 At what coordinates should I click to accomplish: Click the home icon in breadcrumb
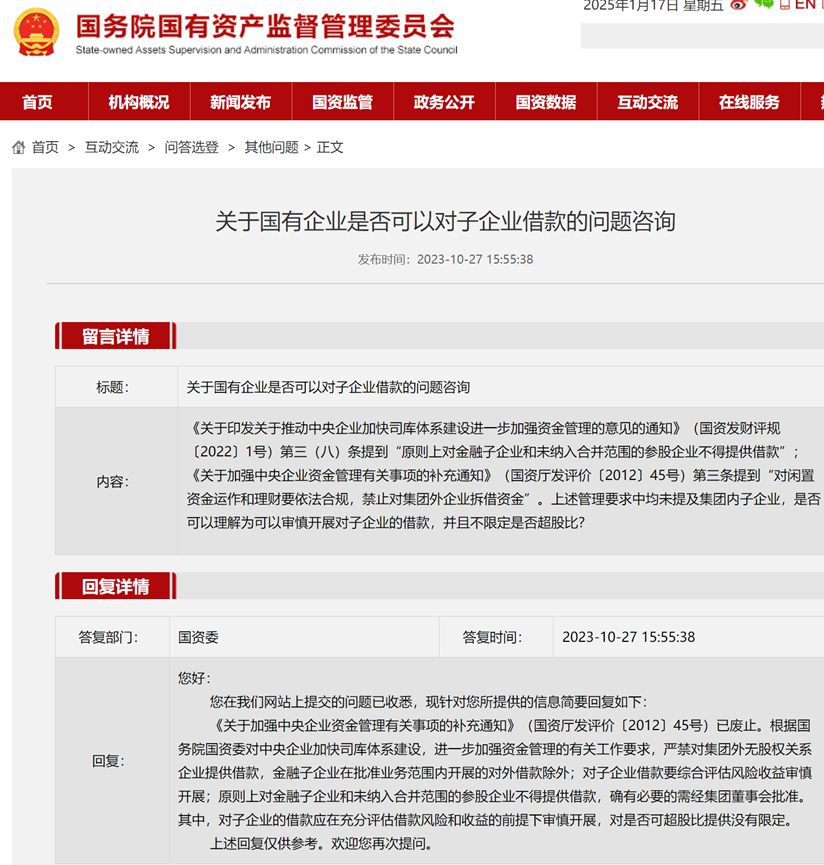click(18, 148)
